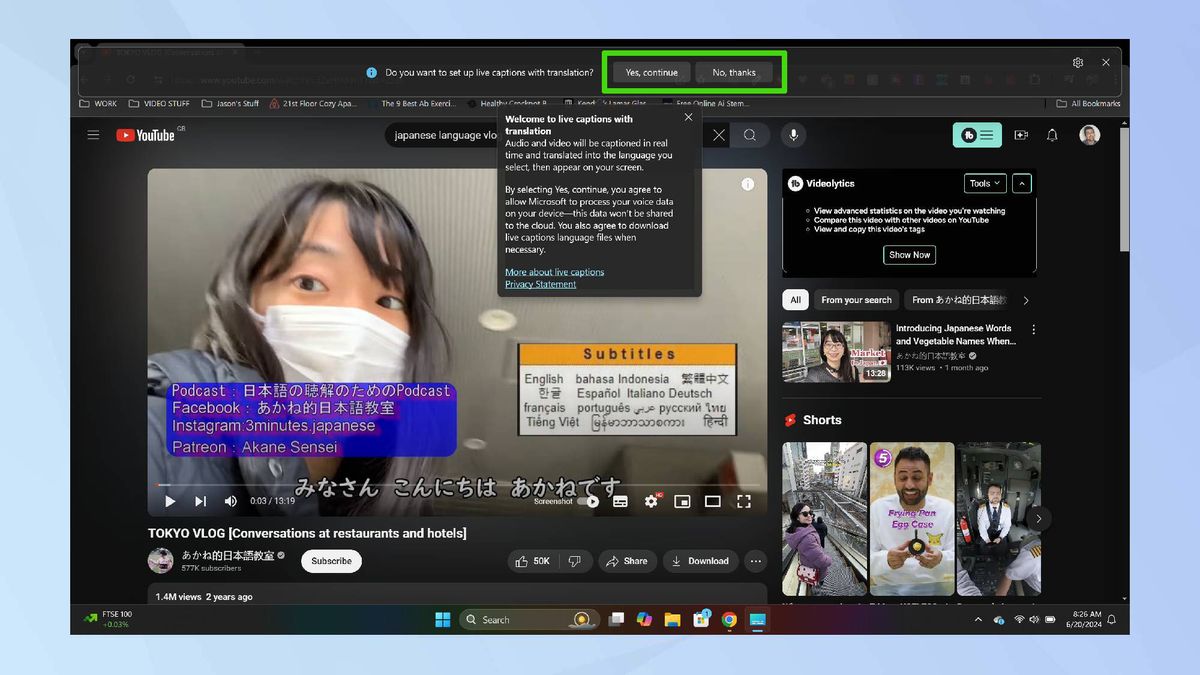Skip to next video with the player icon

point(199,501)
